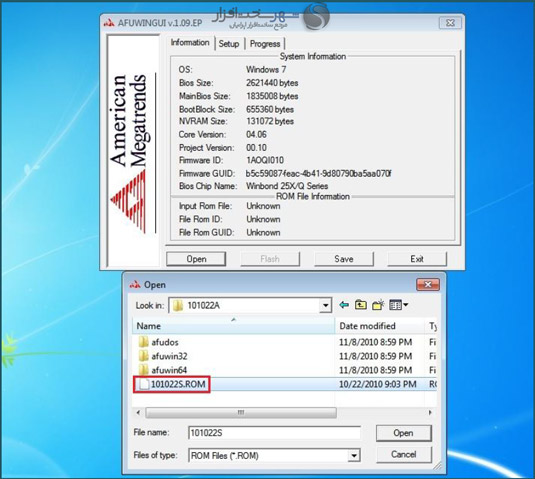Image resolution: width=535 pixels, height=479 pixels.
Task: Click the scrollbar left arrow in file list
Action: (x=138, y=413)
